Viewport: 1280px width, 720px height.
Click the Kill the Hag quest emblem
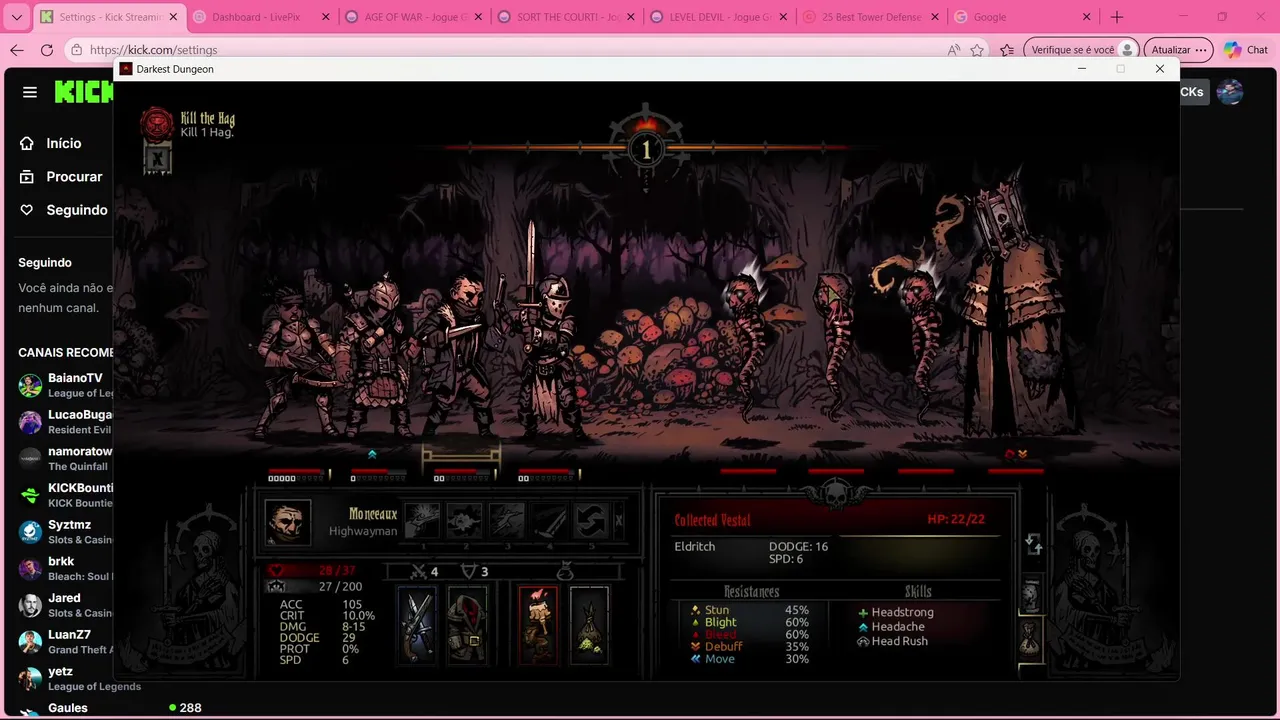[x=157, y=124]
